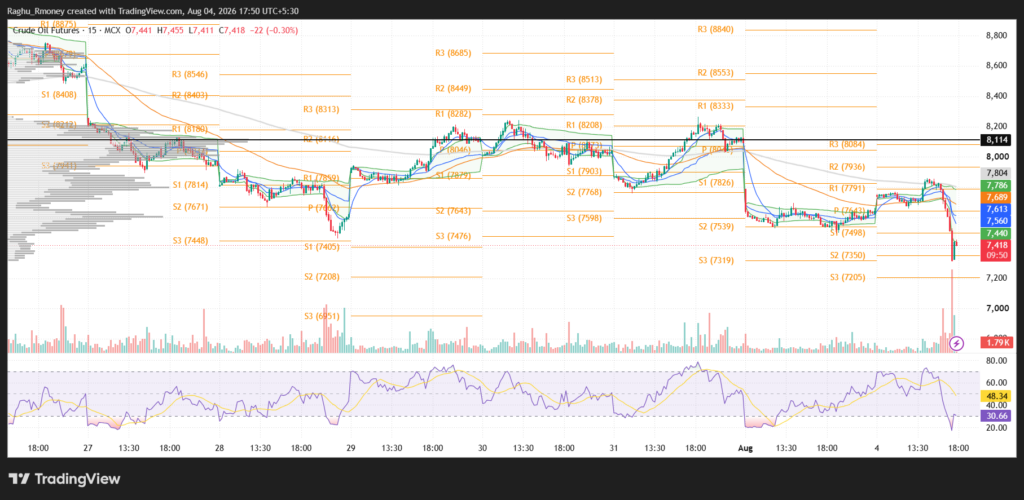
Task: Click the 1.79K volume tag
Action: coord(997,342)
